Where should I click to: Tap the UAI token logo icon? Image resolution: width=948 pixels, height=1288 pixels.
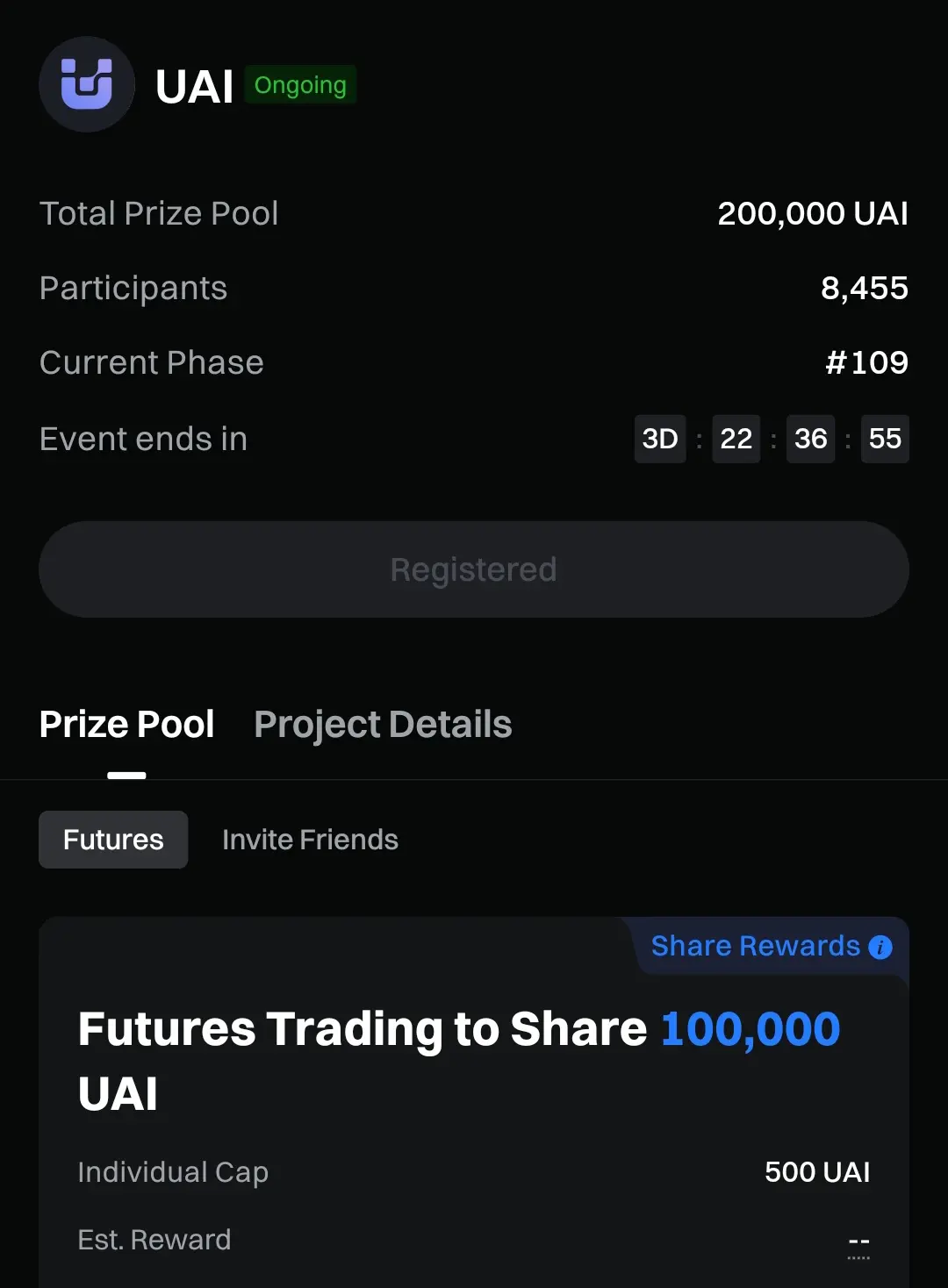(87, 84)
